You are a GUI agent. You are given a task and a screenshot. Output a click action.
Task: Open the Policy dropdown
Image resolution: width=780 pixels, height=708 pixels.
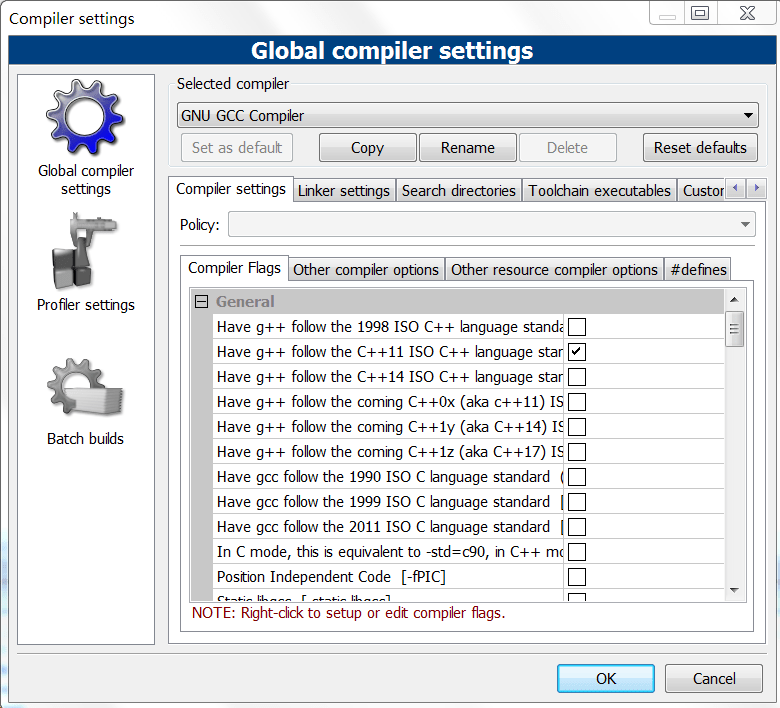click(x=491, y=224)
